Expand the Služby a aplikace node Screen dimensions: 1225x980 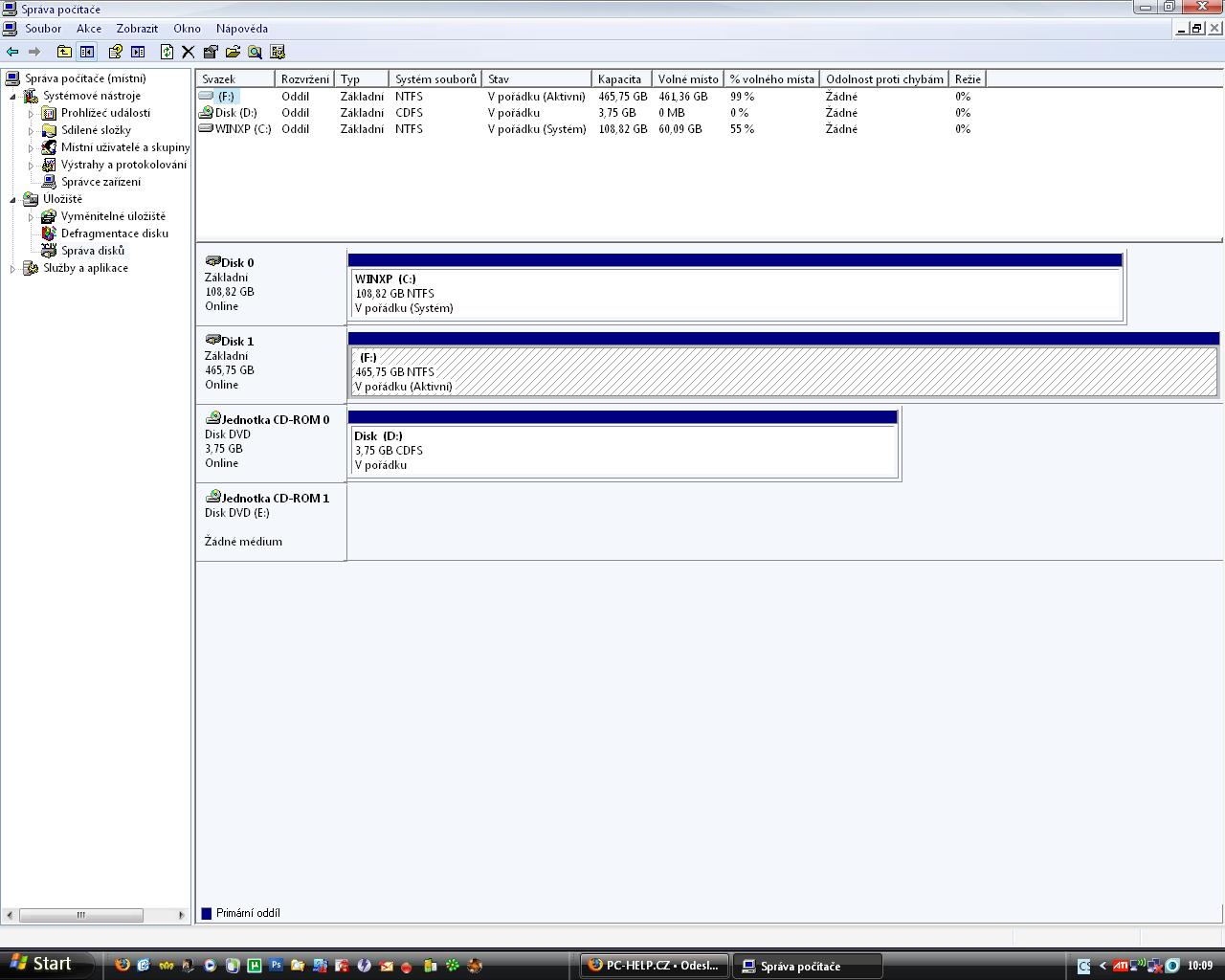click(x=13, y=268)
